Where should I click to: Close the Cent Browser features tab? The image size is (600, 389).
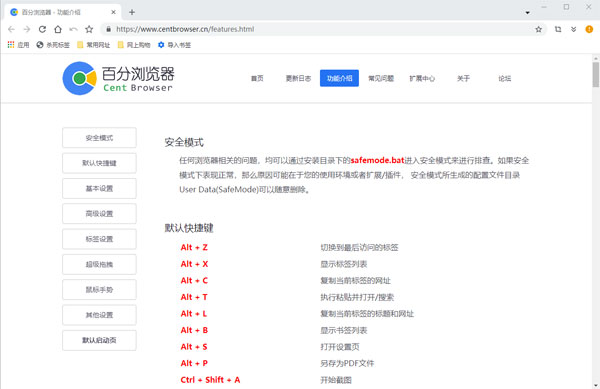(x=113, y=12)
